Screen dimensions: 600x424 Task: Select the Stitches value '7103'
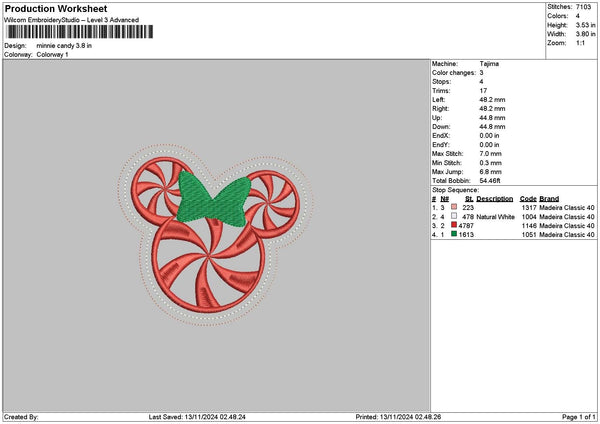(x=584, y=7)
